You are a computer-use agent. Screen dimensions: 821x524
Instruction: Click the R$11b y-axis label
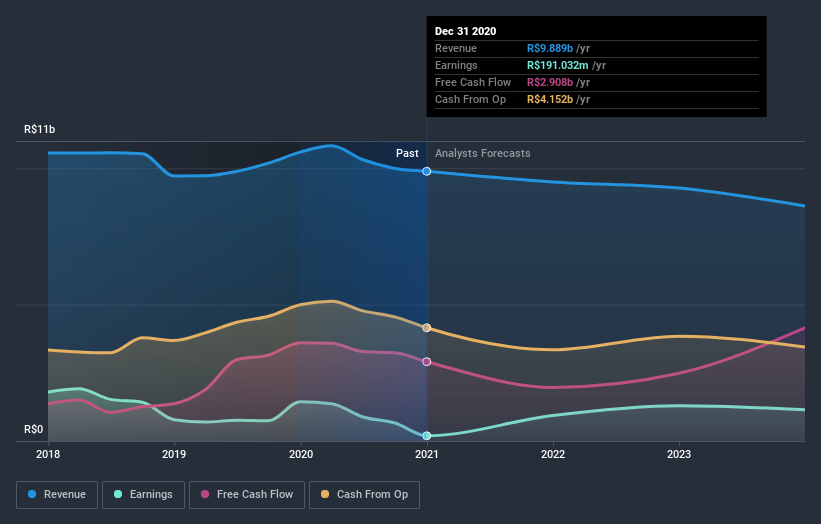pyautogui.click(x=39, y=129)
